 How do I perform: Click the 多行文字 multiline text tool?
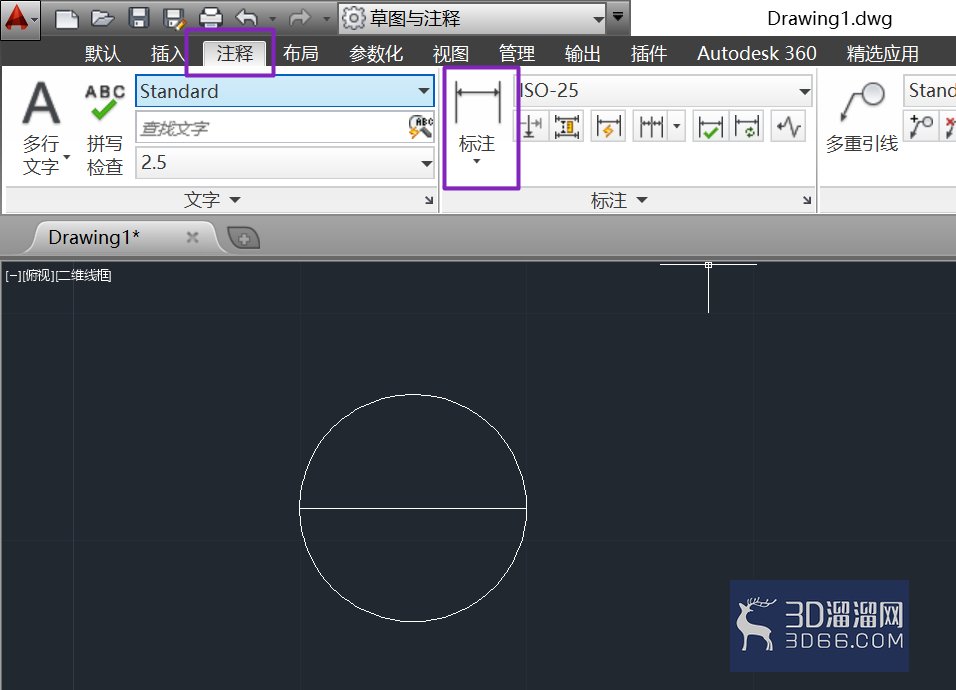tap(41, 128)
